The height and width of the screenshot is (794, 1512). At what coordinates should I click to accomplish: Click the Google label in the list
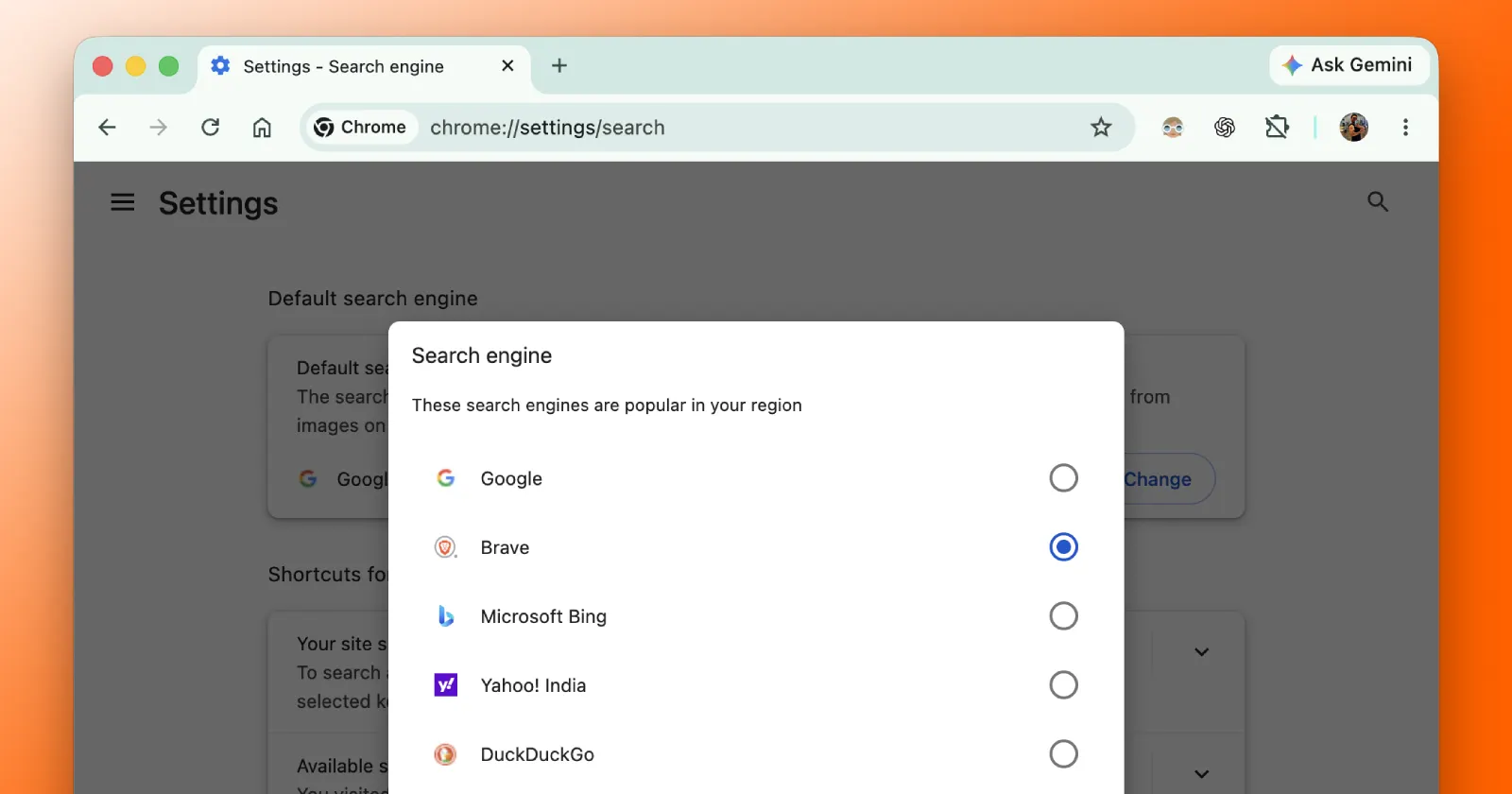tap(511, 479)
